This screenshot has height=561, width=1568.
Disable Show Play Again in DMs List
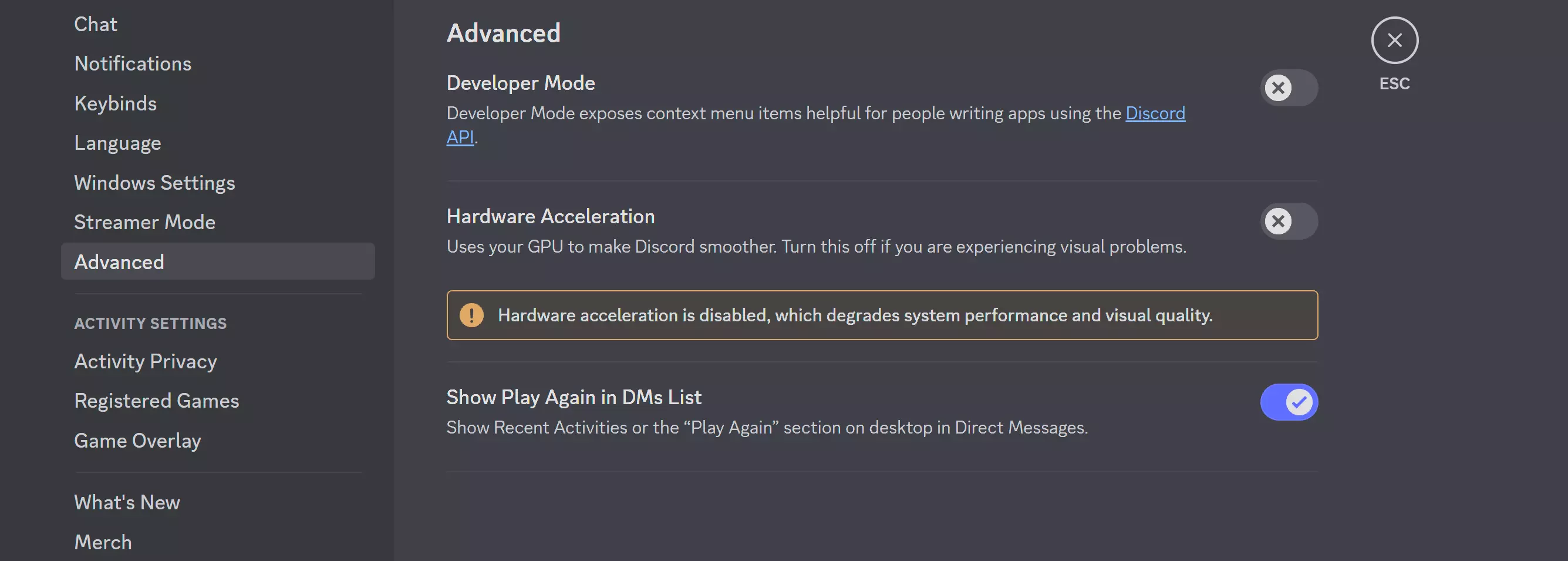point(1289,402)
